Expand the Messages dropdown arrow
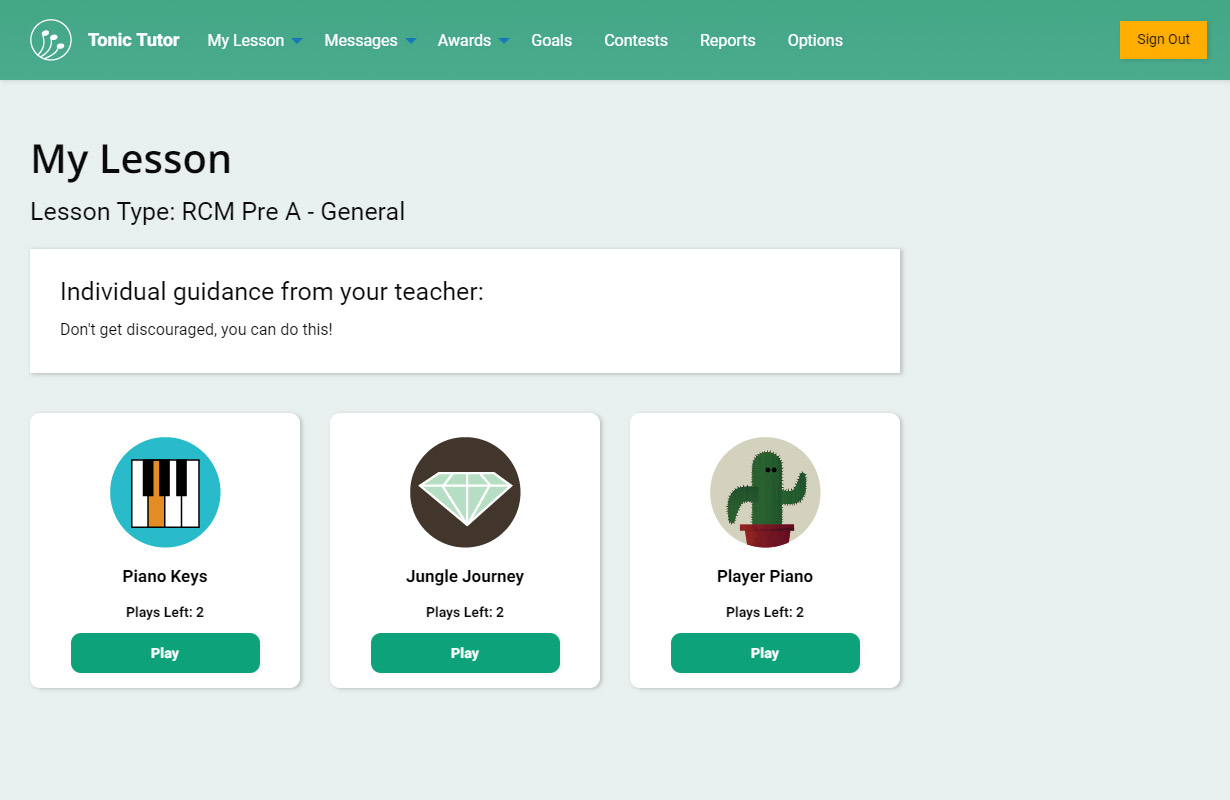The image size is (1230, 800). point(411,41)
